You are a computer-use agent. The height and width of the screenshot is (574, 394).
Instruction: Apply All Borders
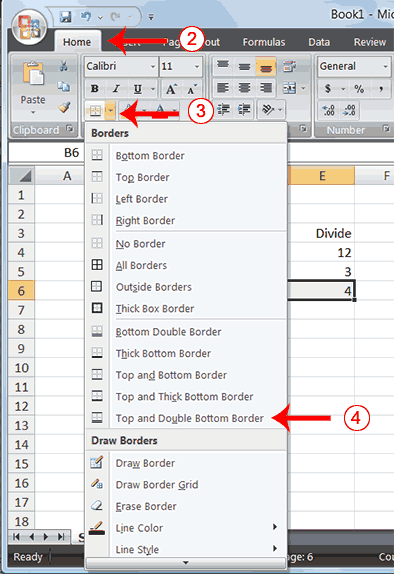[x=186, y=265]
